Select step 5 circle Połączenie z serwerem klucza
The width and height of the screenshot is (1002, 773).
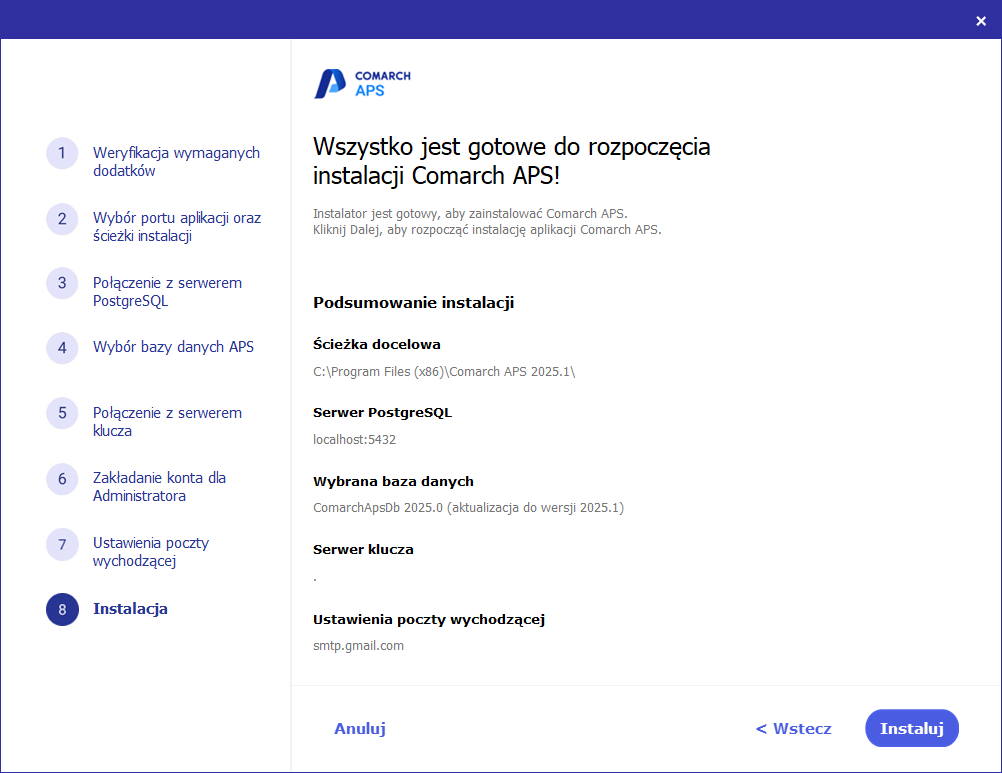62,413
